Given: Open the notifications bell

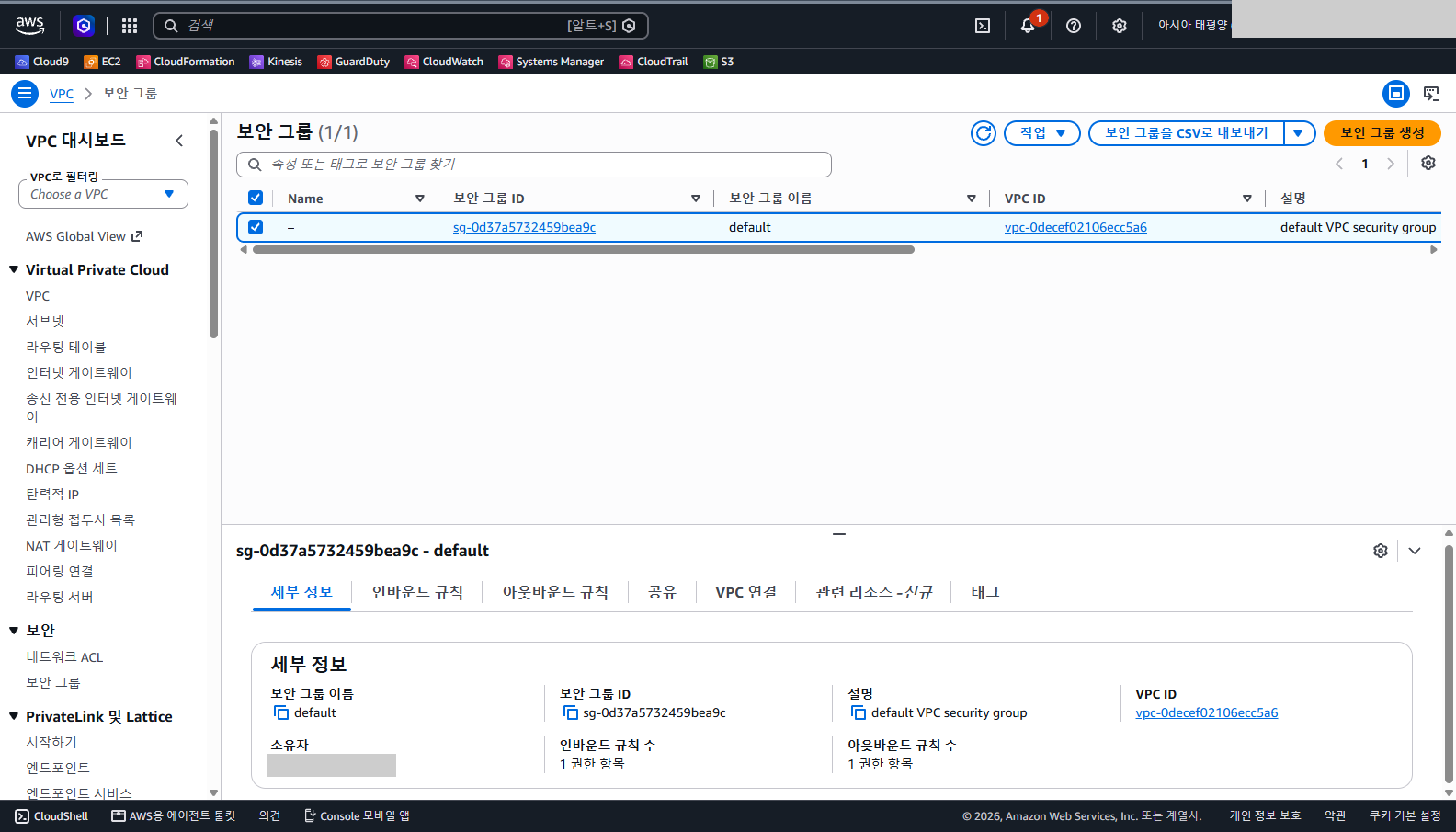Looking at the screenshot, I should [1028, 26].
